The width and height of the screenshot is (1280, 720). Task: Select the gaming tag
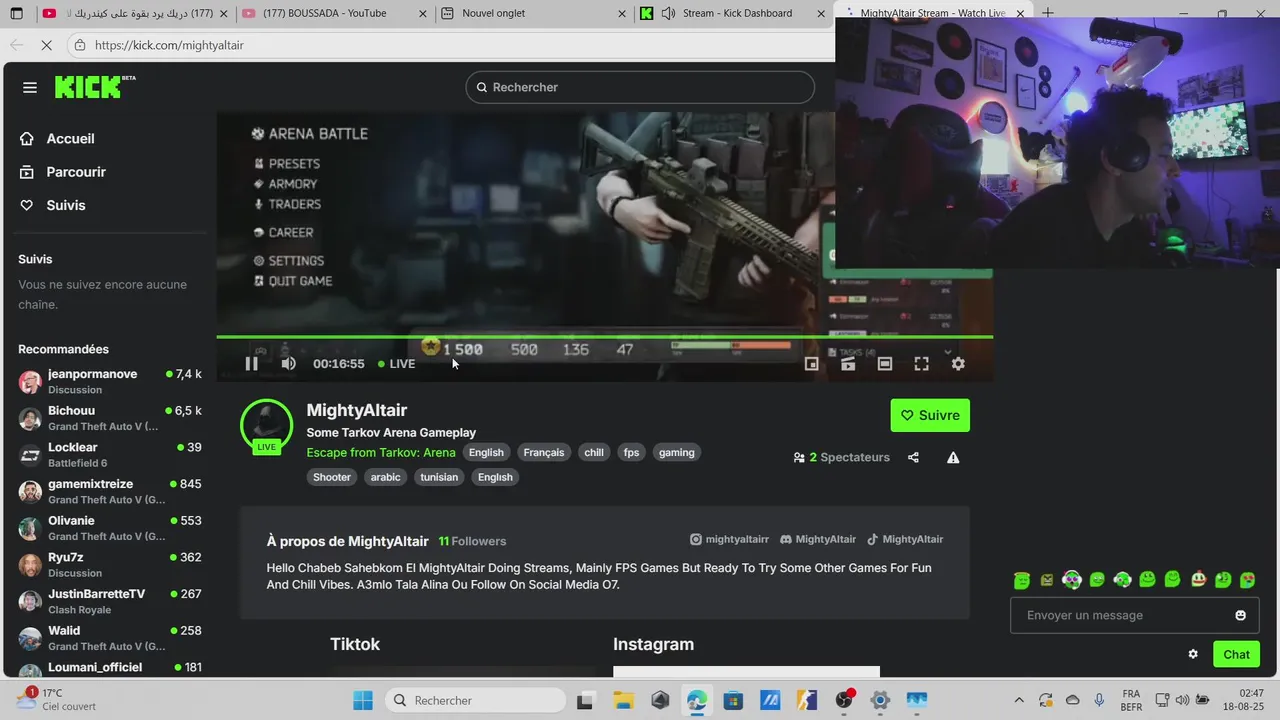[x=676, y=452]
